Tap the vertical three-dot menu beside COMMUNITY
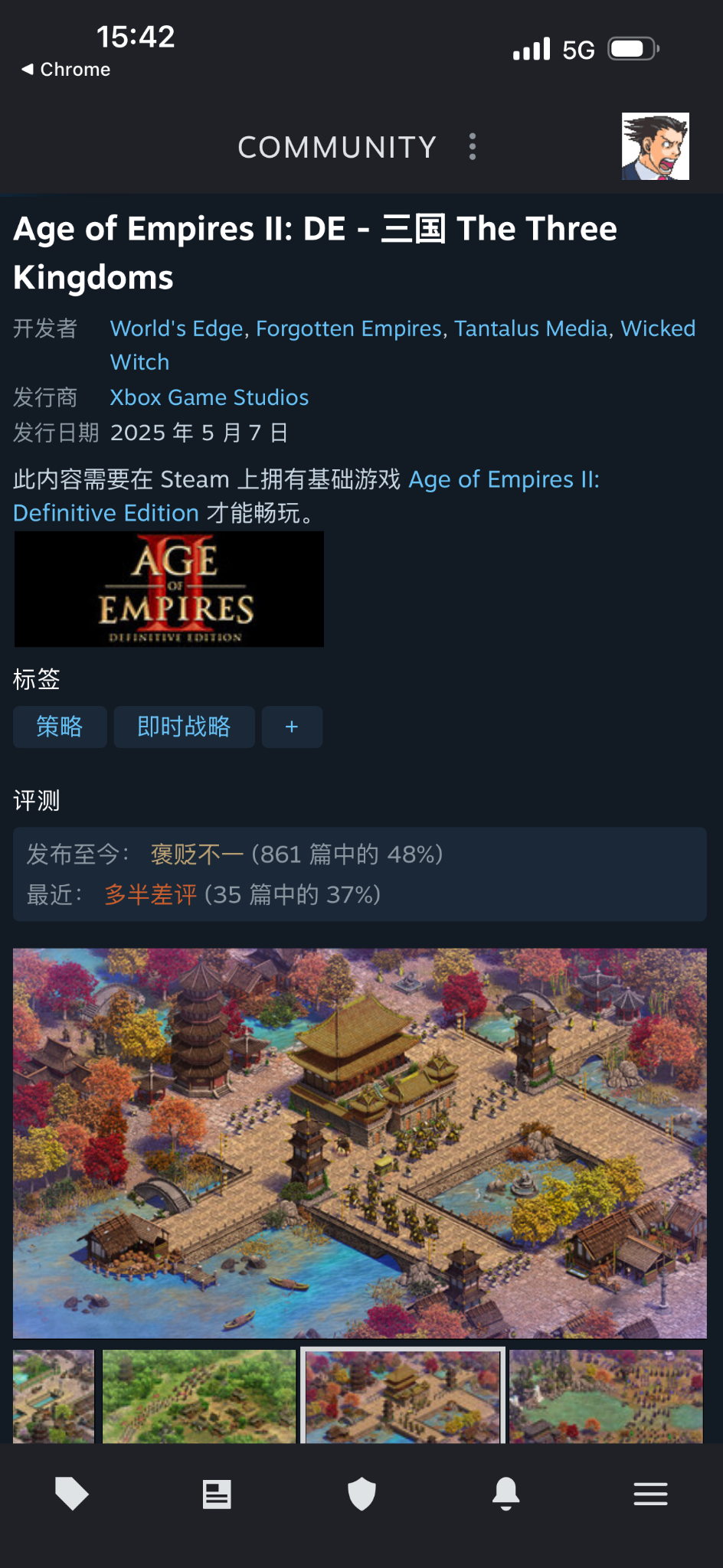The width and height of the screenshot is (723, 1568). point(473,146)
